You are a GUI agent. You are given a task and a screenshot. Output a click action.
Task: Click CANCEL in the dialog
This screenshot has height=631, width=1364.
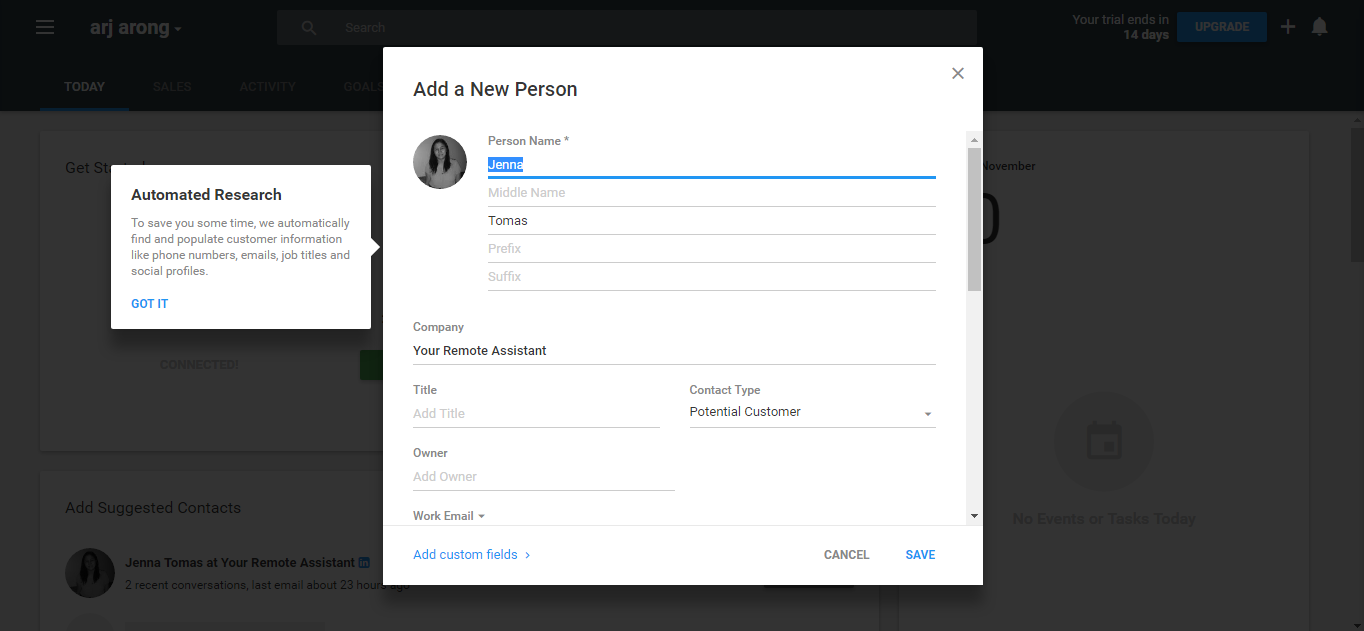point(847,555)
